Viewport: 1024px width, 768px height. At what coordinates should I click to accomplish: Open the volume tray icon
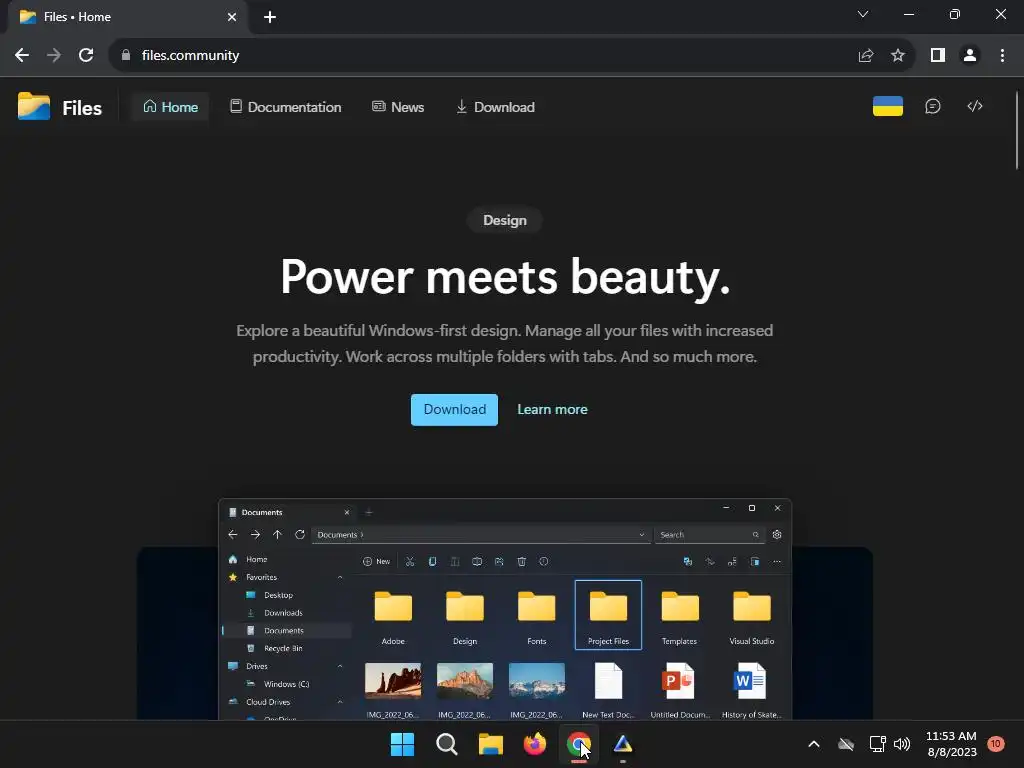[x=902, y=744]
